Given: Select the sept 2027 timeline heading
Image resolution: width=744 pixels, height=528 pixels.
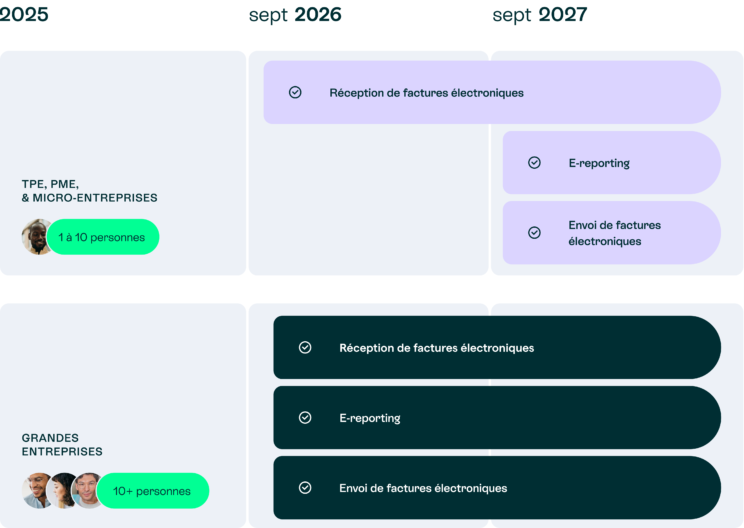Looking at the screenshot, I should [x=540, y=15].
